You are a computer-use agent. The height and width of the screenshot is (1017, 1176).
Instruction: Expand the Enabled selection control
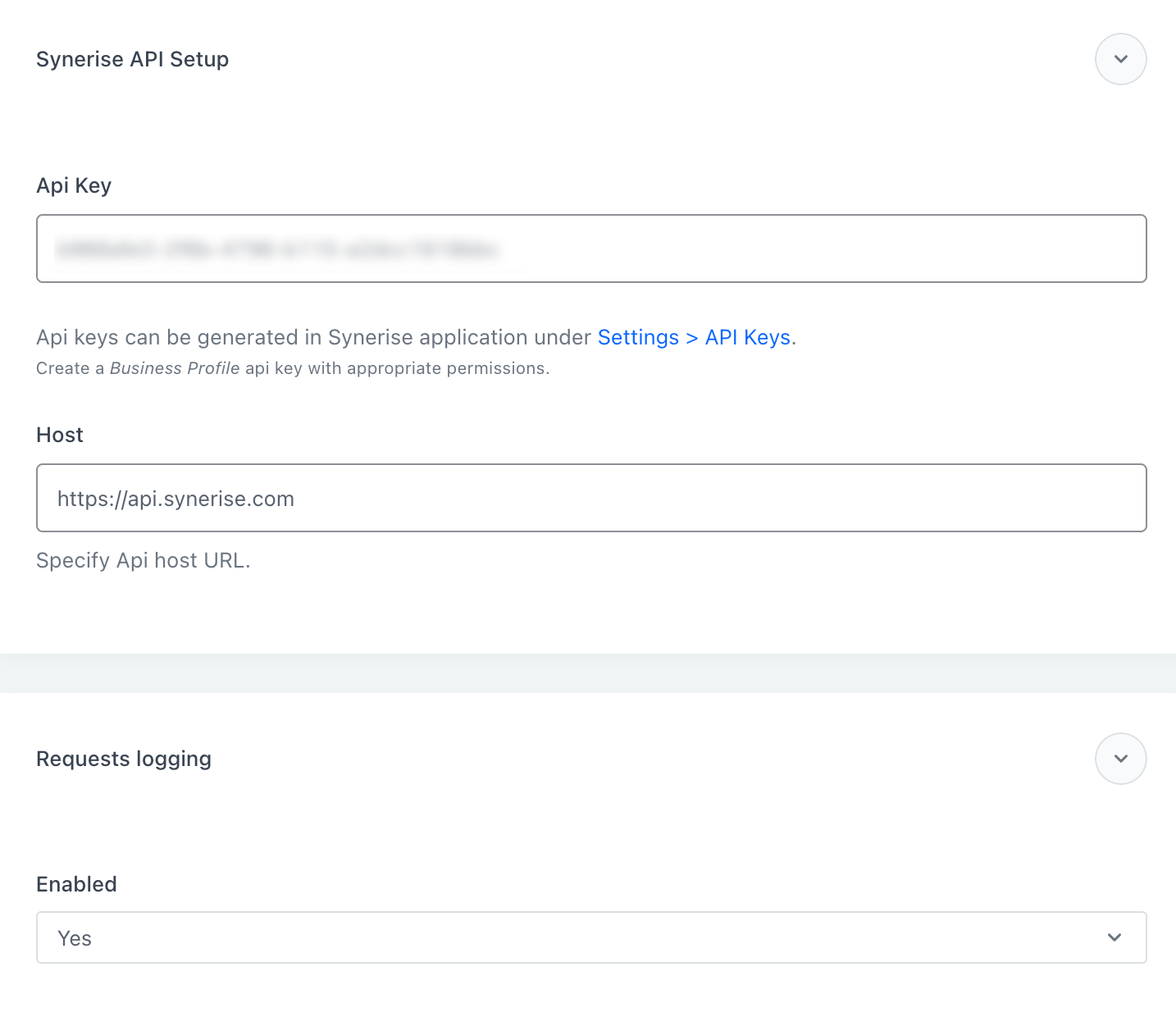pos(590,937)
